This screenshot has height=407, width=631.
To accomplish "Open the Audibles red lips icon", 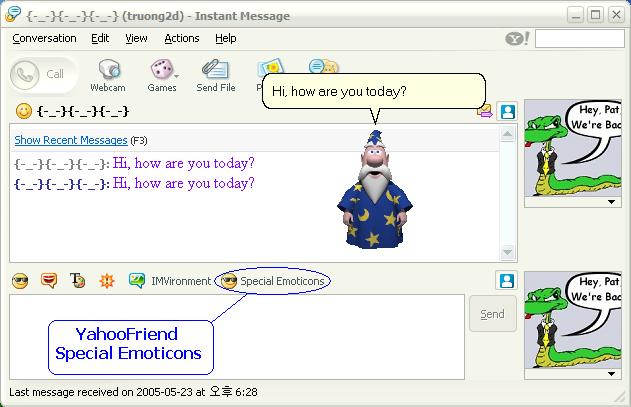I will click(49, 281).
